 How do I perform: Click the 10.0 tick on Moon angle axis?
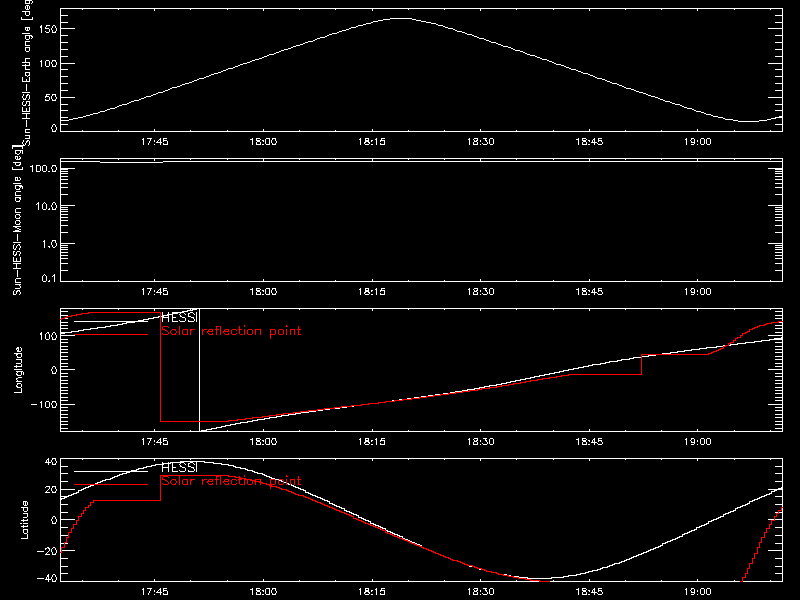pos(46,206)
